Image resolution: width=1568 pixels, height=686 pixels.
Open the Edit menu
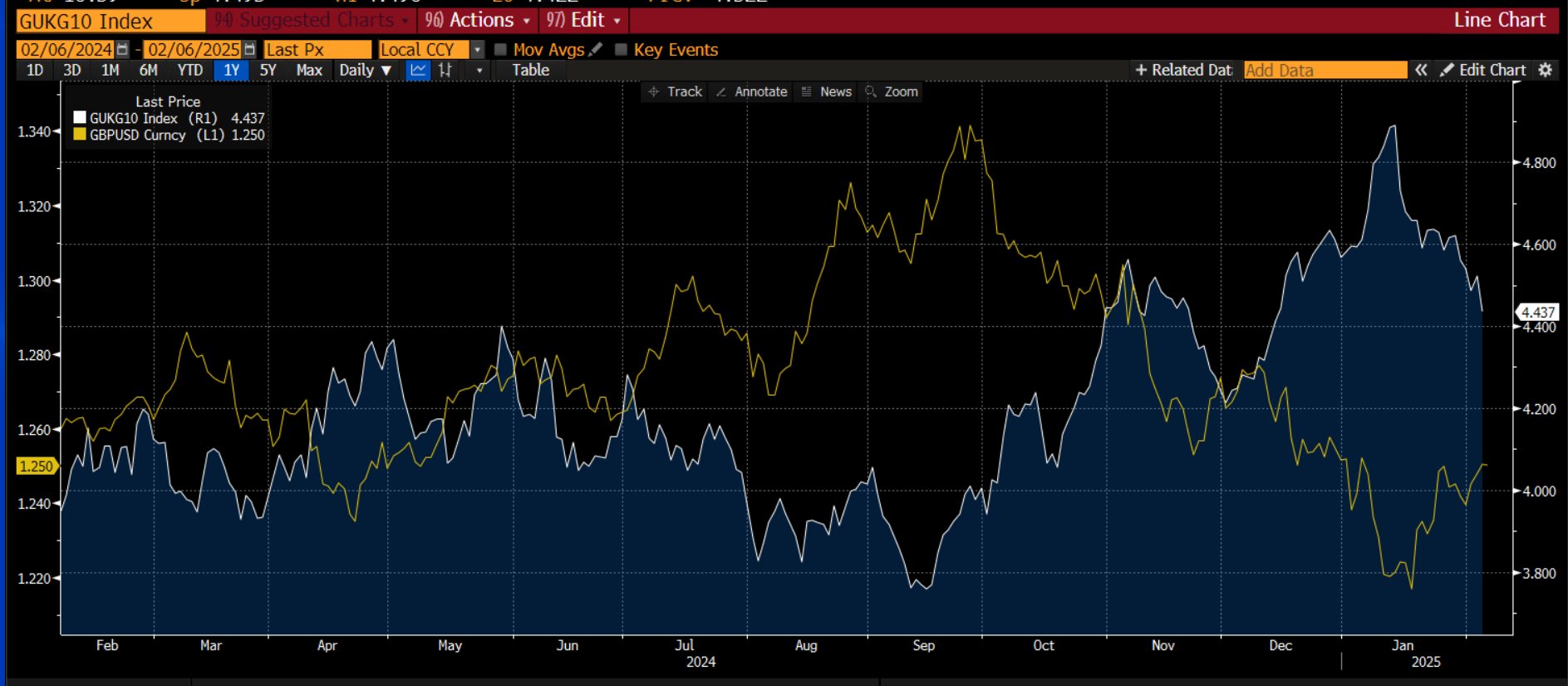(583, 20)
